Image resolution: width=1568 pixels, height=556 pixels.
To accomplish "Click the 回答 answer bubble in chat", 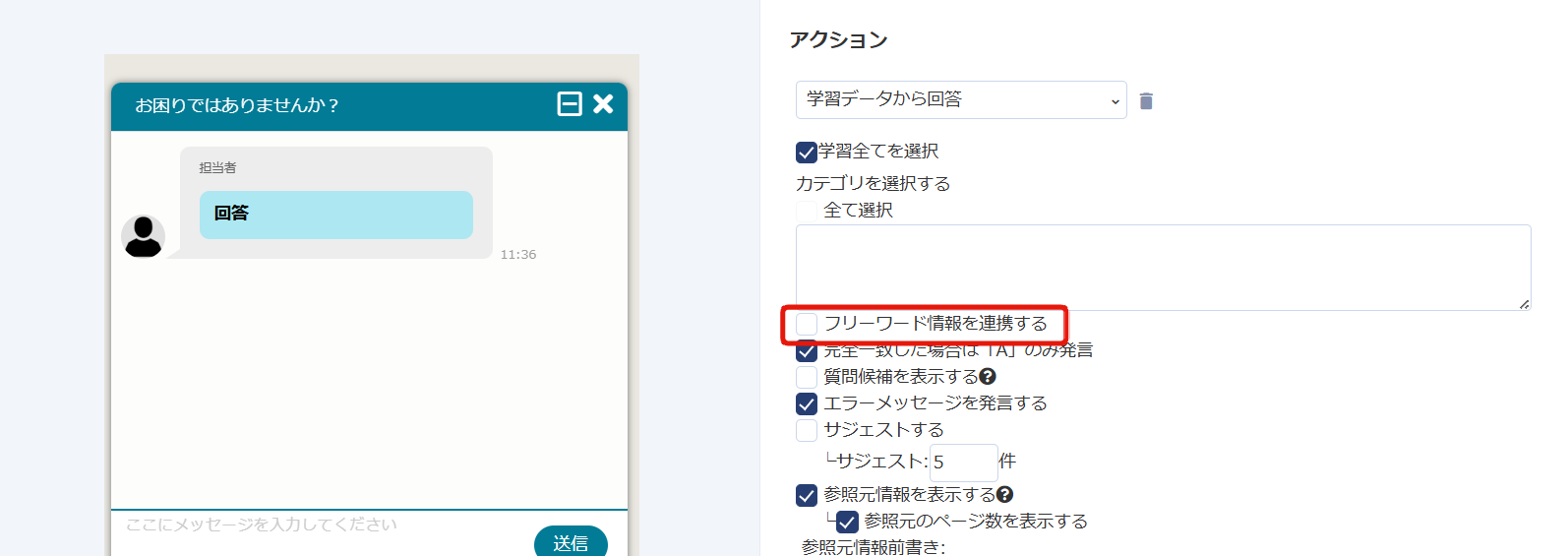I will 336,215.
